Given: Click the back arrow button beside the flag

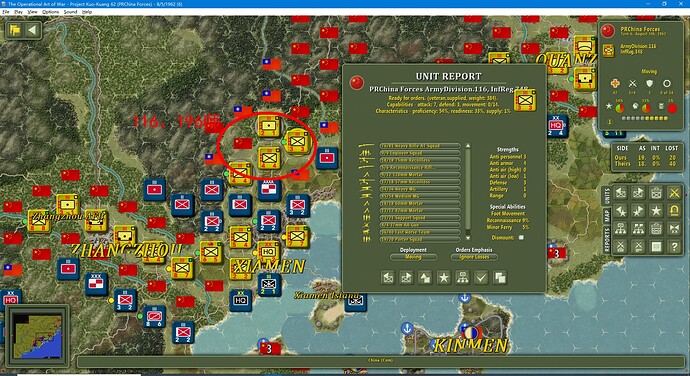Looking at the screenshot, I should (x=32, y=30).
